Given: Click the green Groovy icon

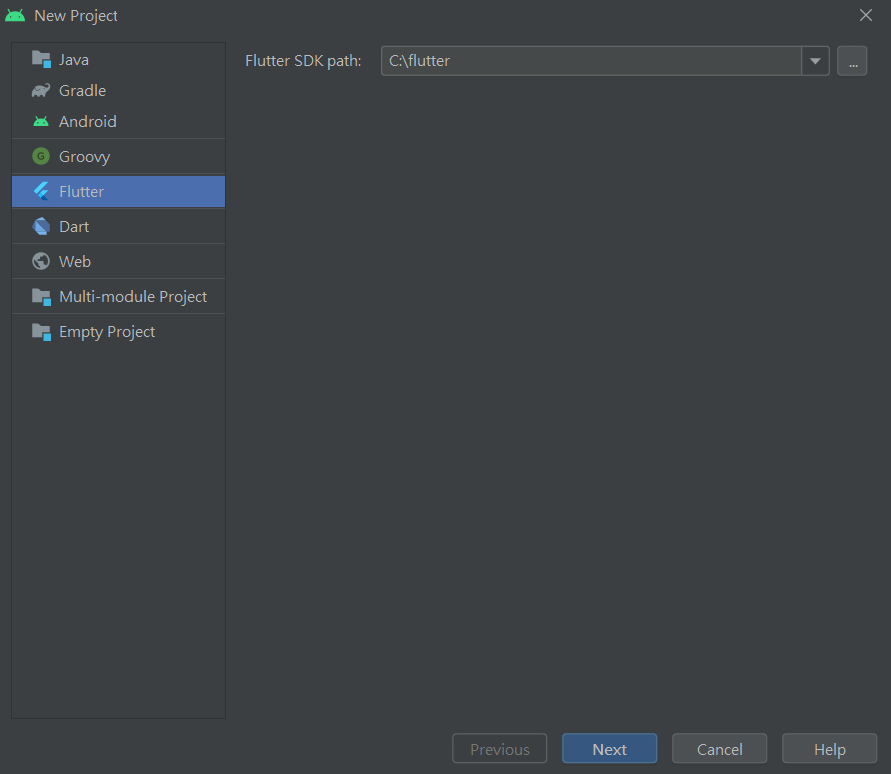Looking at the screenshot, I should pyautogui.click(x=41, y=156).
